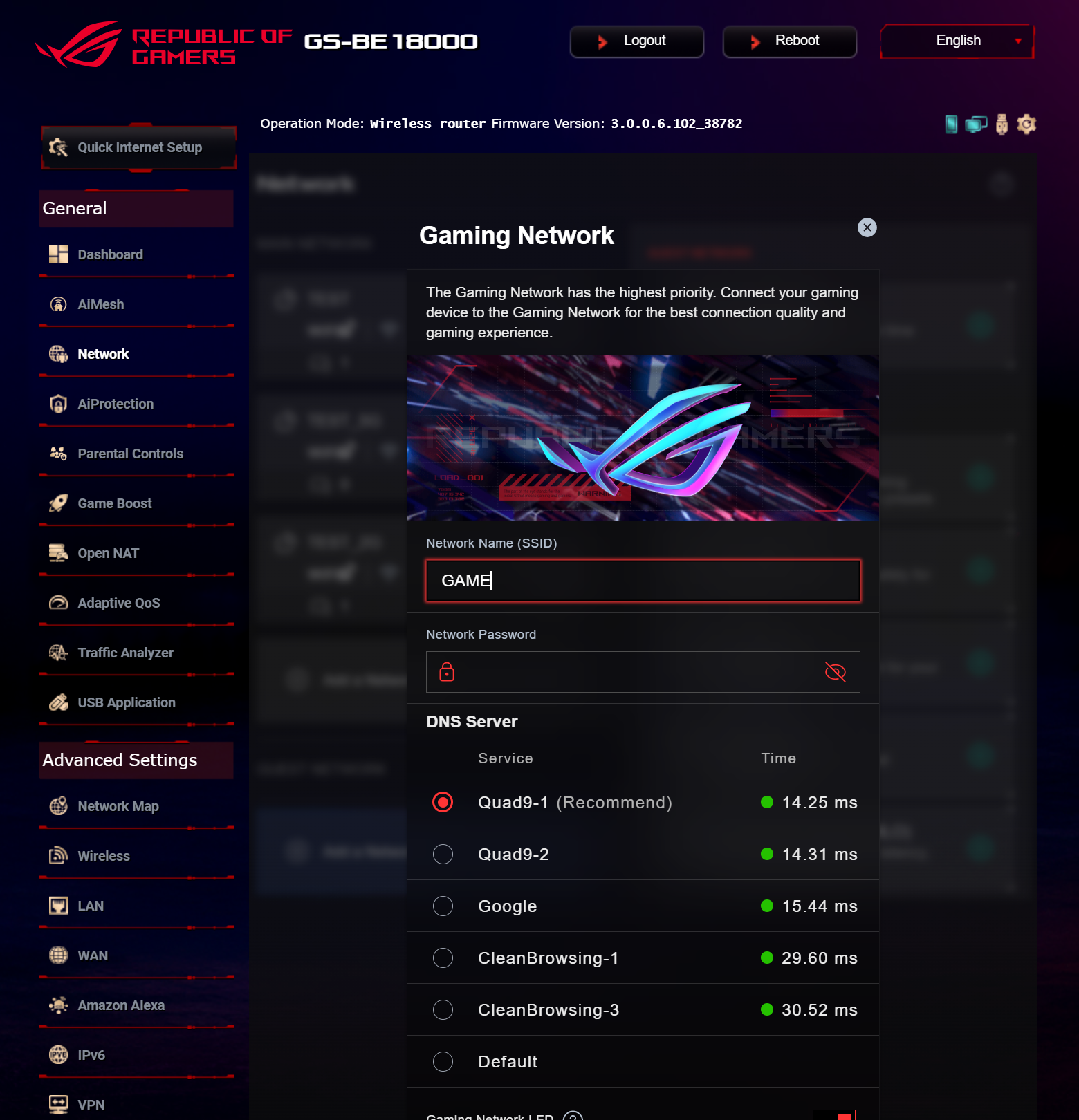The image size is (1079, 1120).
Task: Open Adaptive QoS using its gauge icon
Action: pyautogui.click(x=58, y=603)
